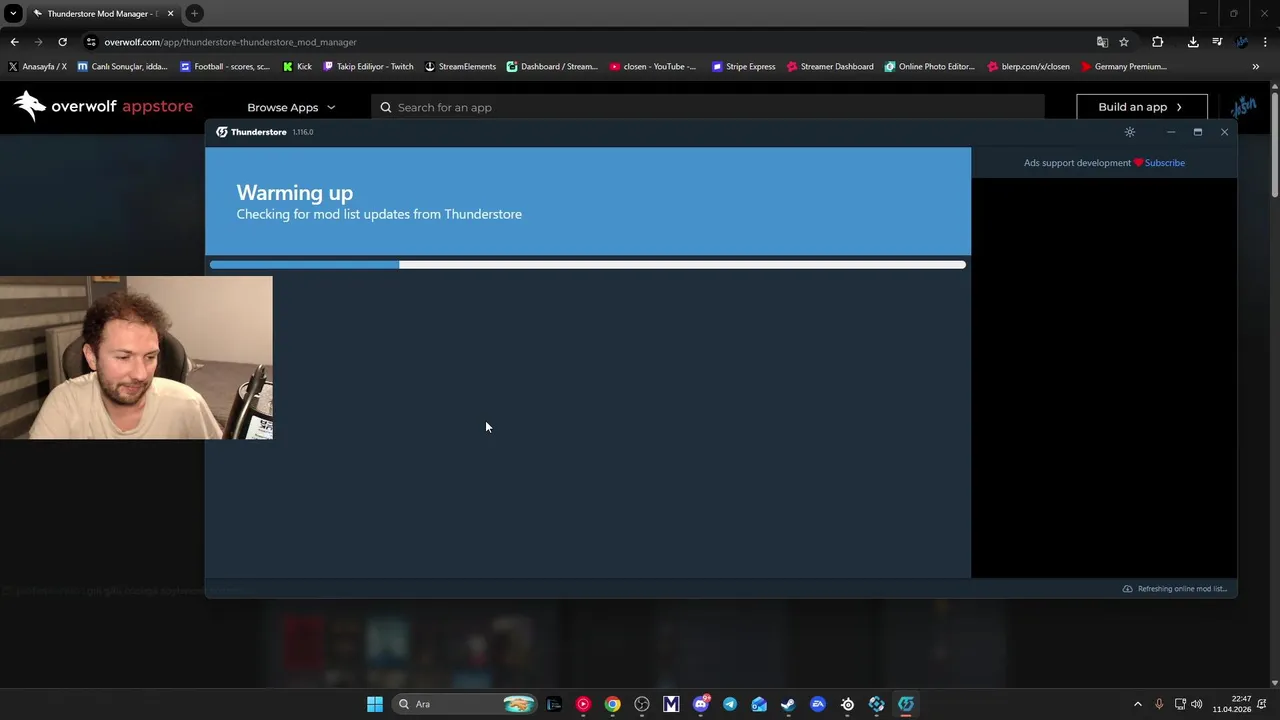Open Steam from the taskbar

click(788, 704)
